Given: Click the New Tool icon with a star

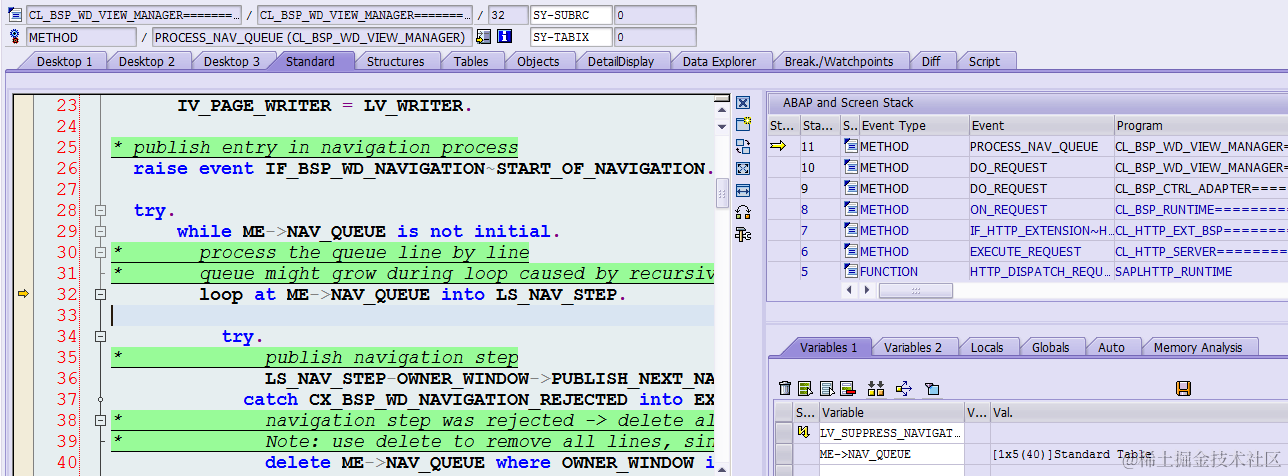Looking at the screenshot, I should [x=742, y=125].
